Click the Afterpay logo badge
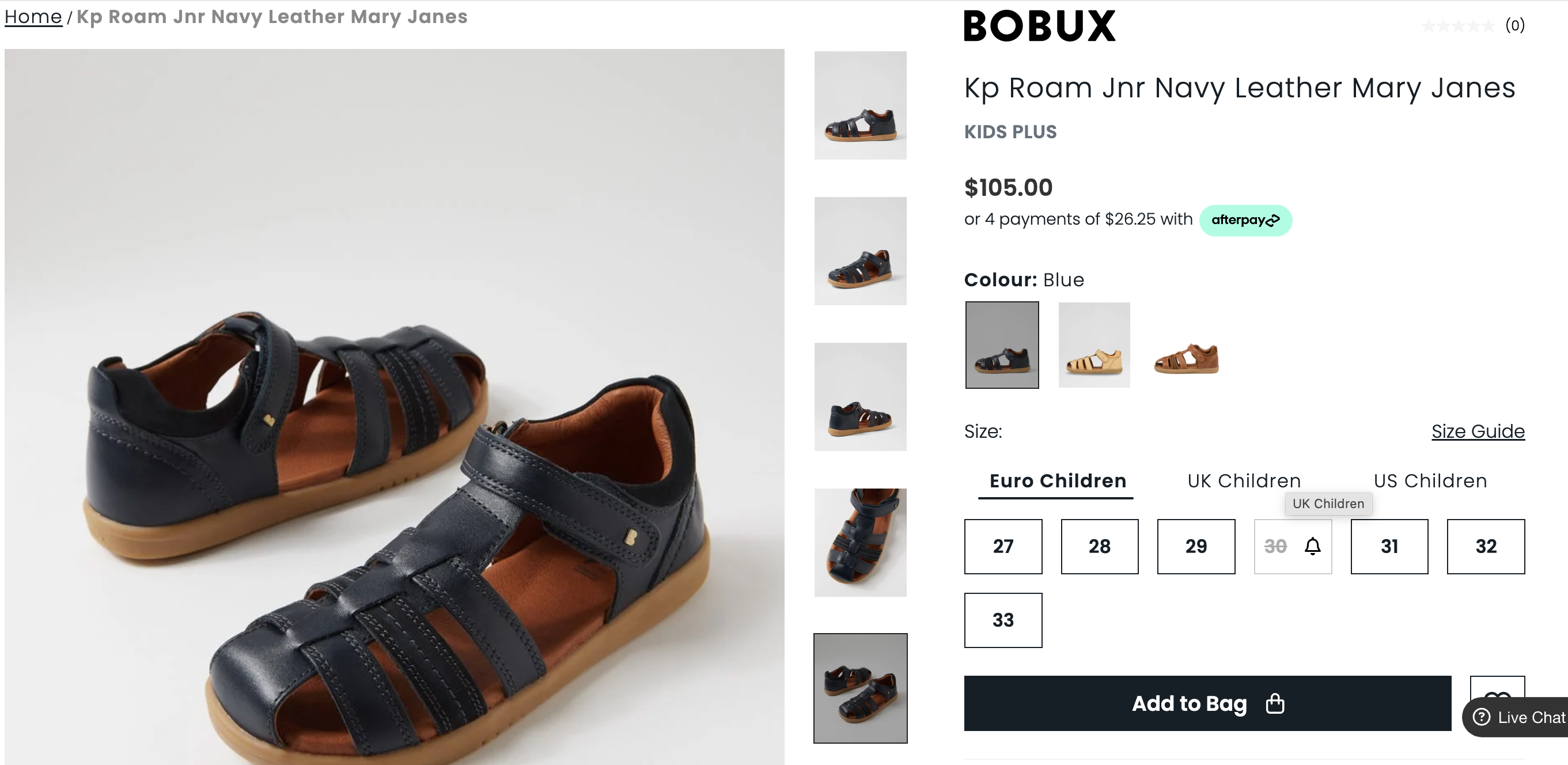 [x=1245, y=219]
